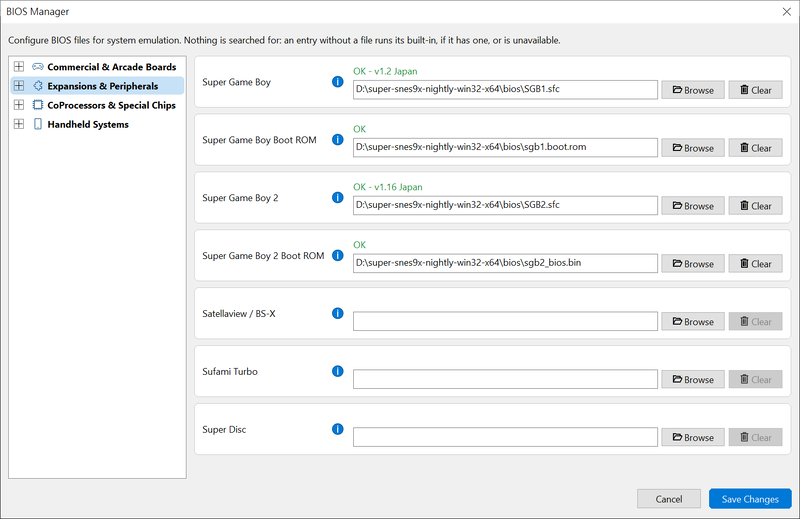Click the Save Changes button
Viewport: 800px width, 519px height.
pos(750,499)
